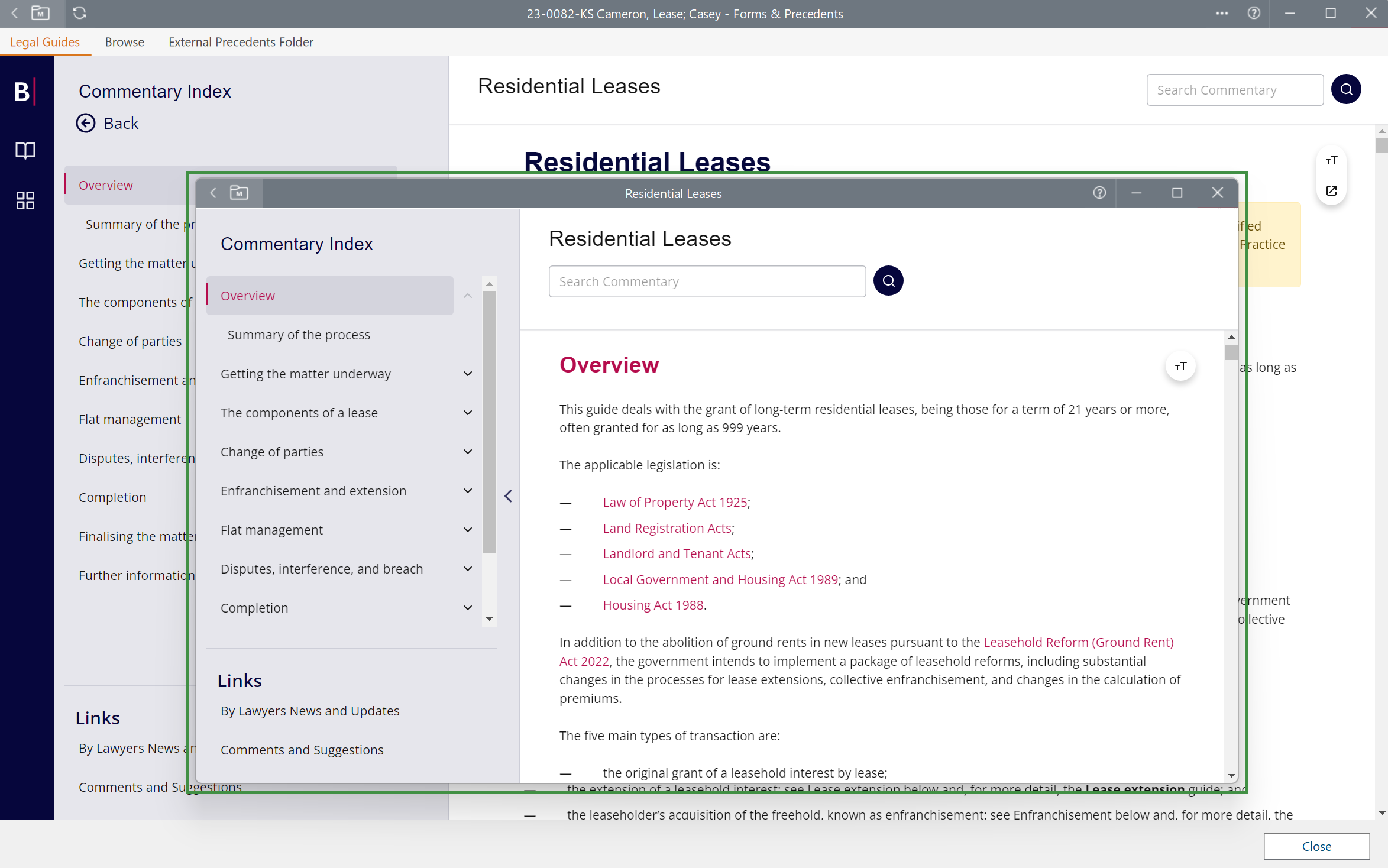Click the search magnifier in the popup window
Image resolution: width=1388 pixels, height=868 pixels.
pos(888,281)
